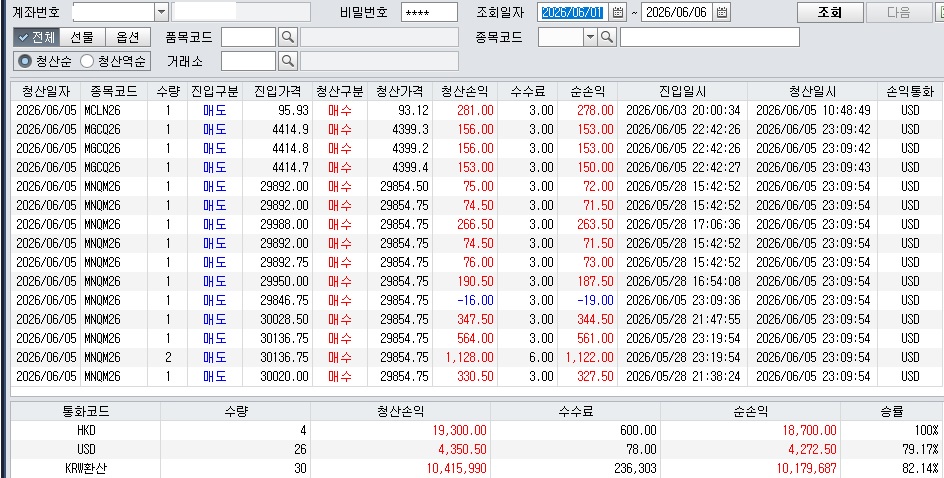Click entry price 4414.9 cell
The width and height of the screenshot is (944, 478).
tap(277, 129)
